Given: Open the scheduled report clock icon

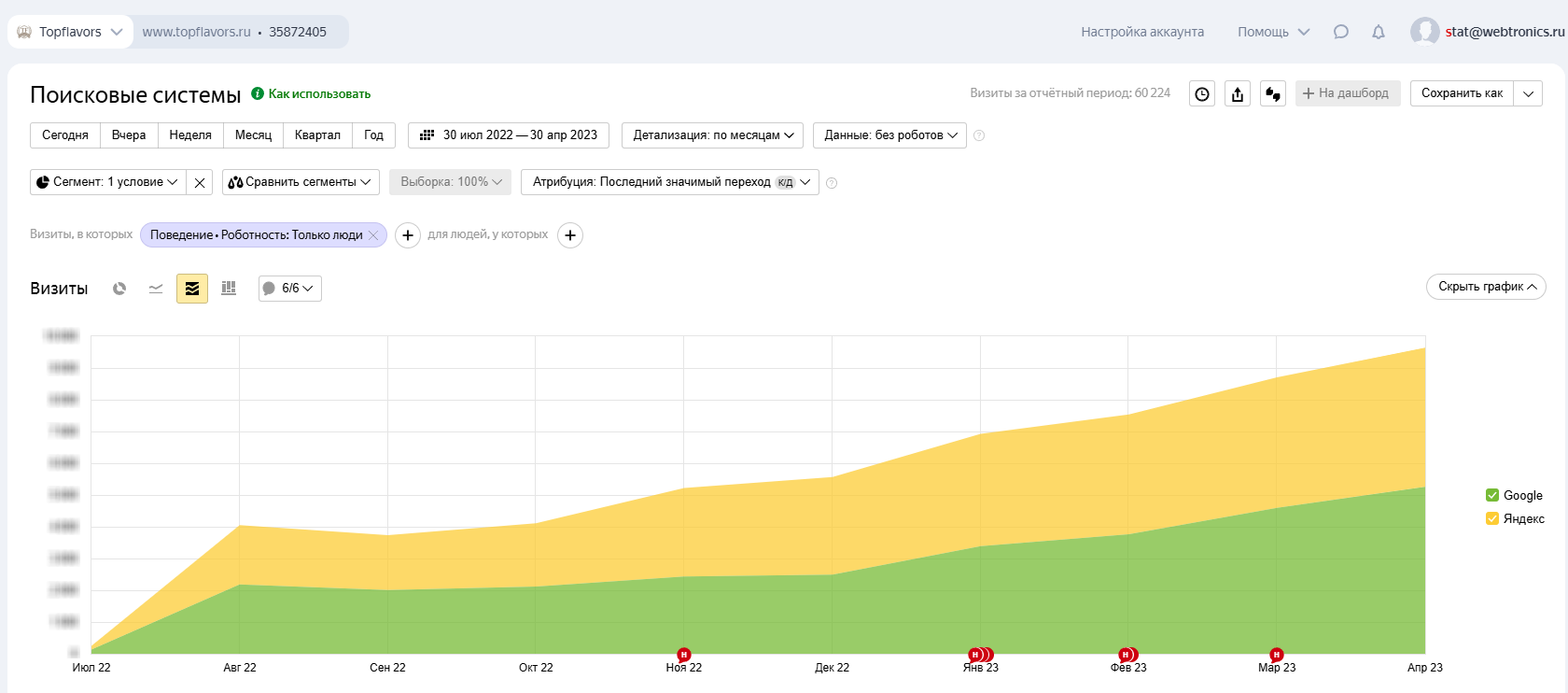Looking at the screenshot, I should [1202, 93].
